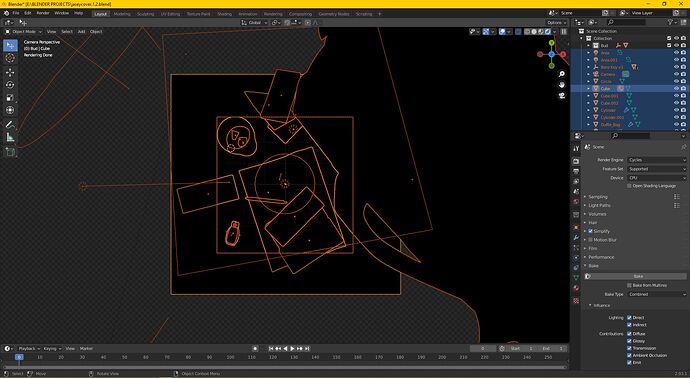Click the Bake button
The image size is (690, 378).
635,276
